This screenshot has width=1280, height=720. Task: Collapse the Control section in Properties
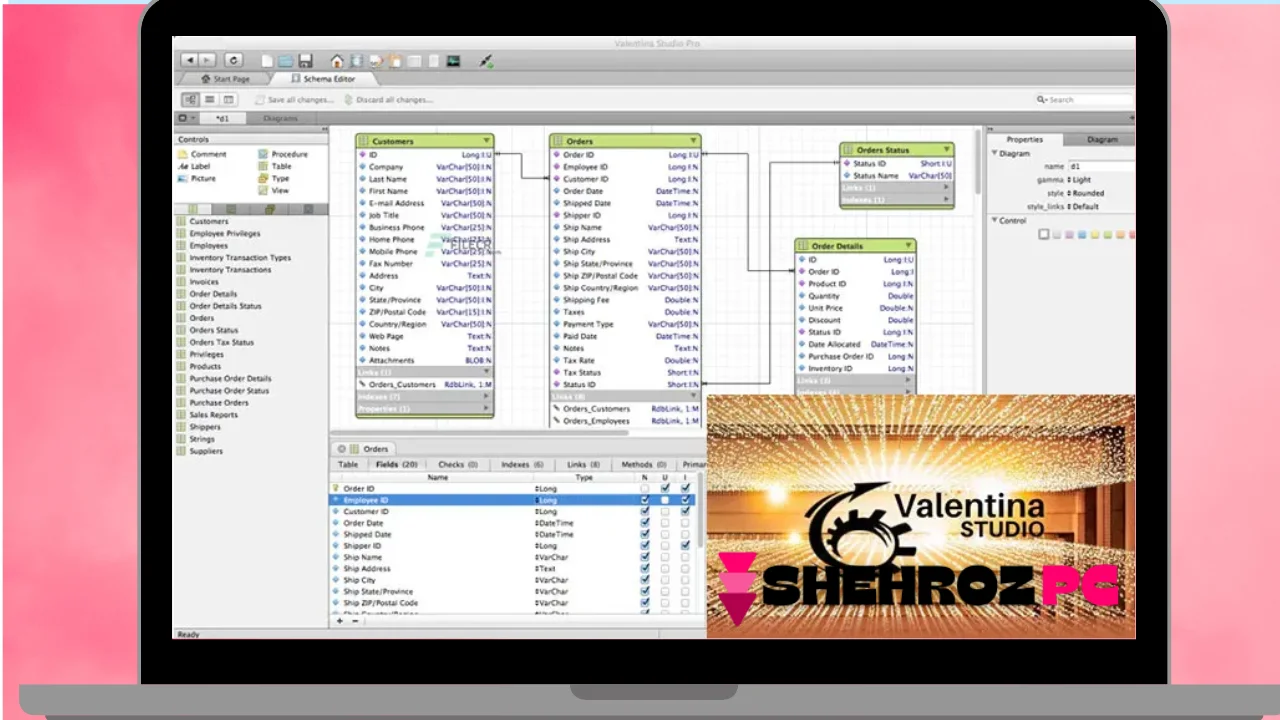pyautogui.click(x=995, y=221)
